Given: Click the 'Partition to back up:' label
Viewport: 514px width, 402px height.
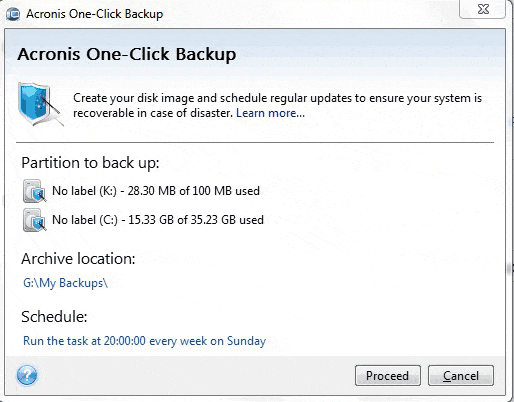Looking at the screenshot, I should point(90,163).
